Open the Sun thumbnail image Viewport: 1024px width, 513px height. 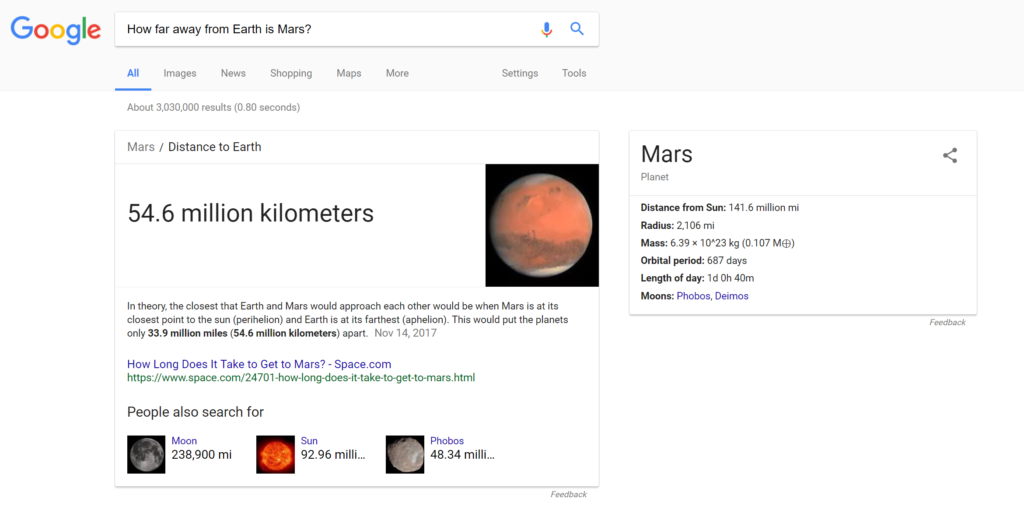276,454
